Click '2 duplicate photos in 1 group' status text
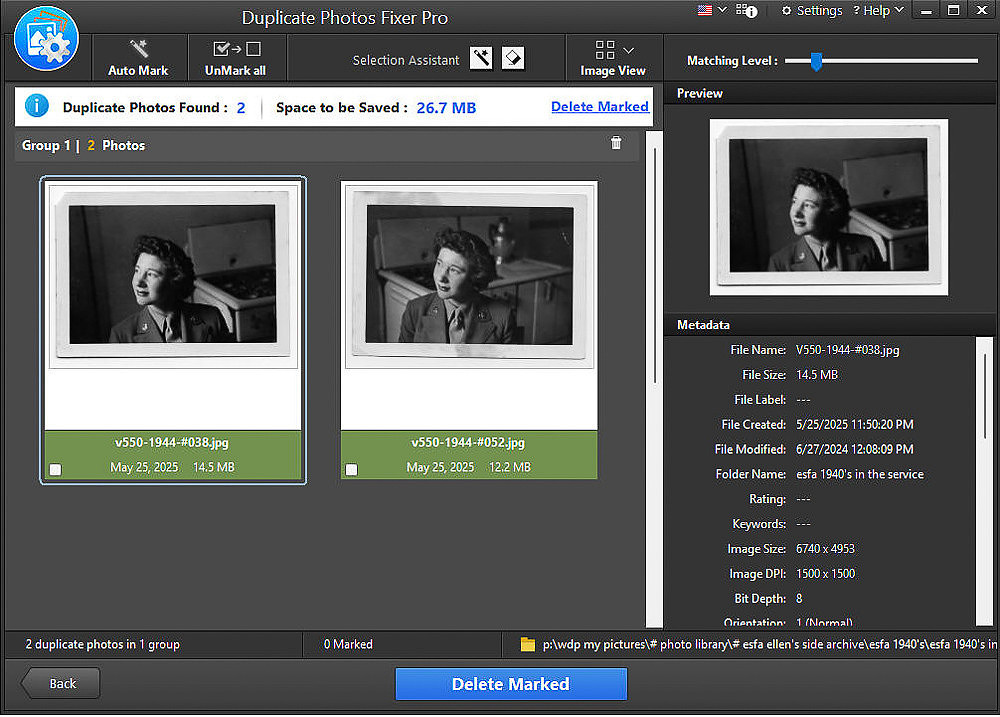The height and width of the screenshot is (717, 1000). [103, 644]
